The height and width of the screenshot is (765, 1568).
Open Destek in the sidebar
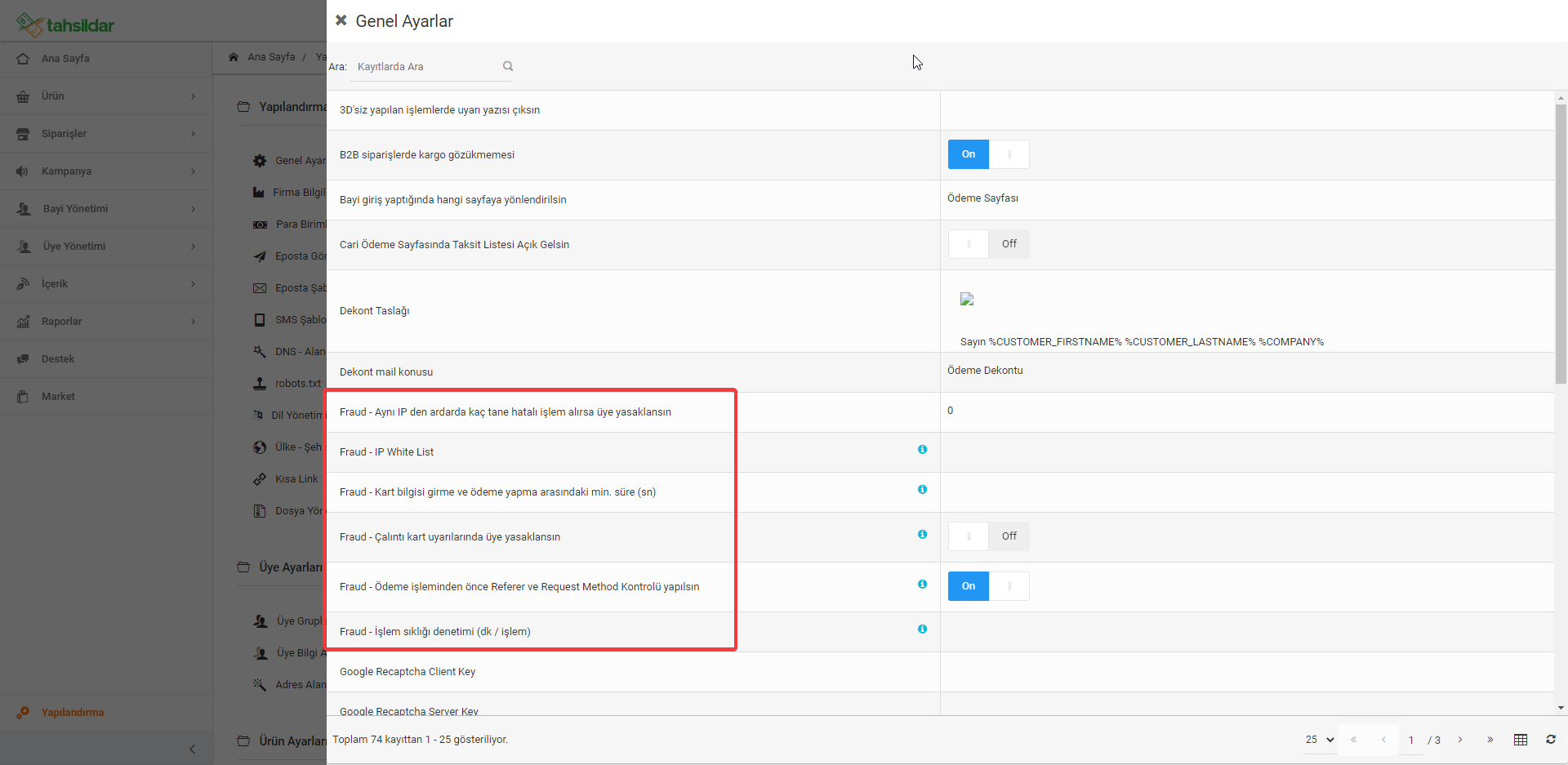[106, 359]
